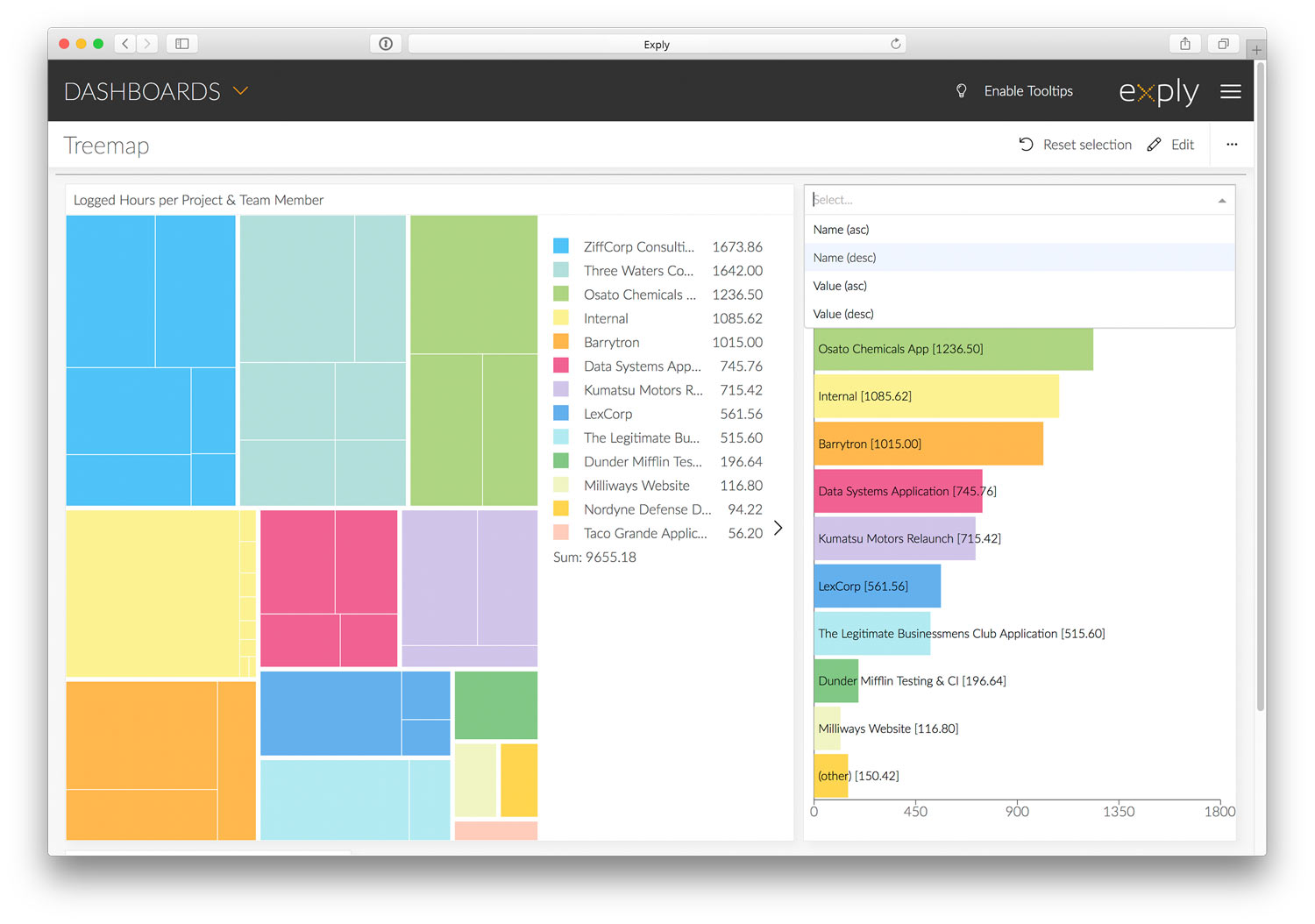1315x924 pixels.
Task: Click the Safari forward navigation arrow
Action: (147, 43)
